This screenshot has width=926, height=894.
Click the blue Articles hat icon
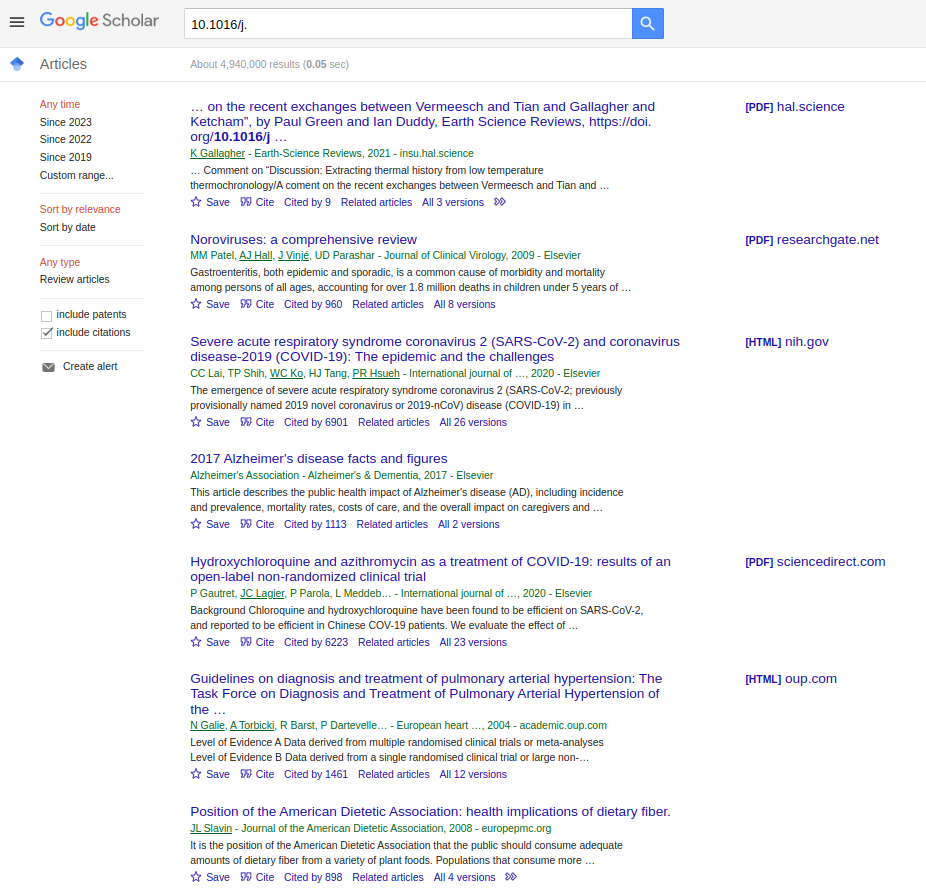[x=16, y=64]
